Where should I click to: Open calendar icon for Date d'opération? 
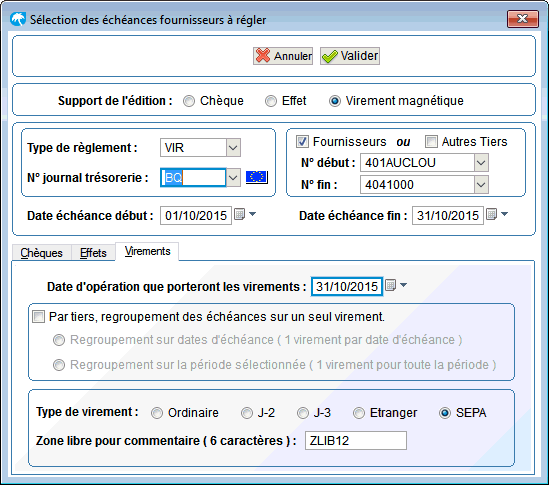click(390, 285)
